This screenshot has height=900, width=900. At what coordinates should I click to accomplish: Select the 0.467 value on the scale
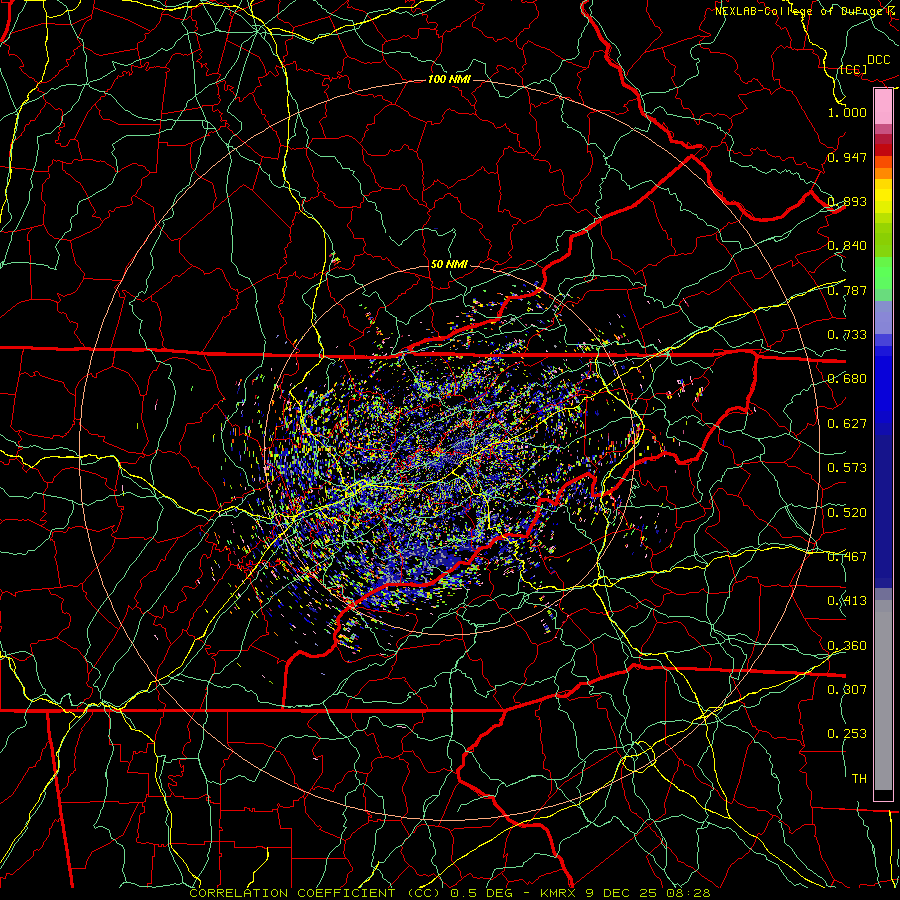tap(847, 557)
